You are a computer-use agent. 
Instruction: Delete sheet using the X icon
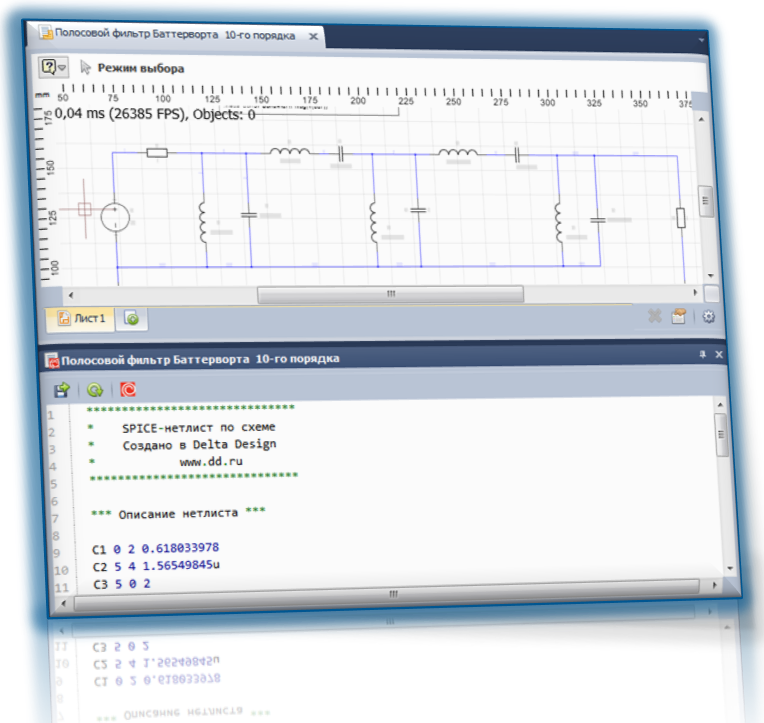tap(655, 316)
